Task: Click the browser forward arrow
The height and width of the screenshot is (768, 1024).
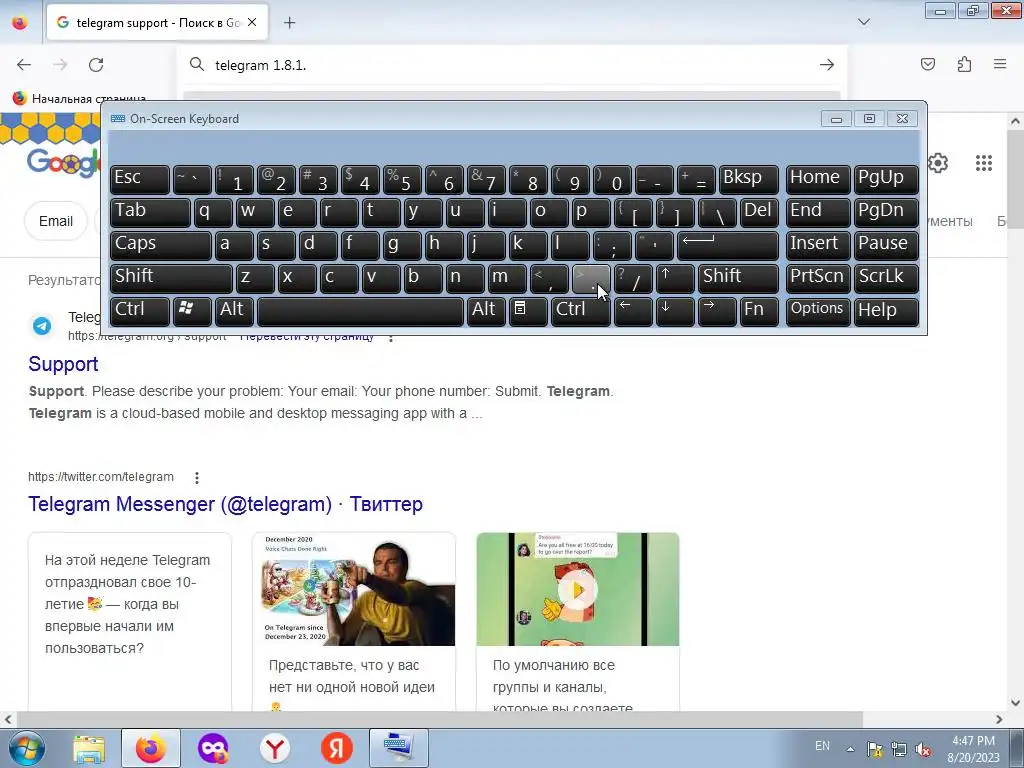Action: pyautogui.click(x=60, y=65)
